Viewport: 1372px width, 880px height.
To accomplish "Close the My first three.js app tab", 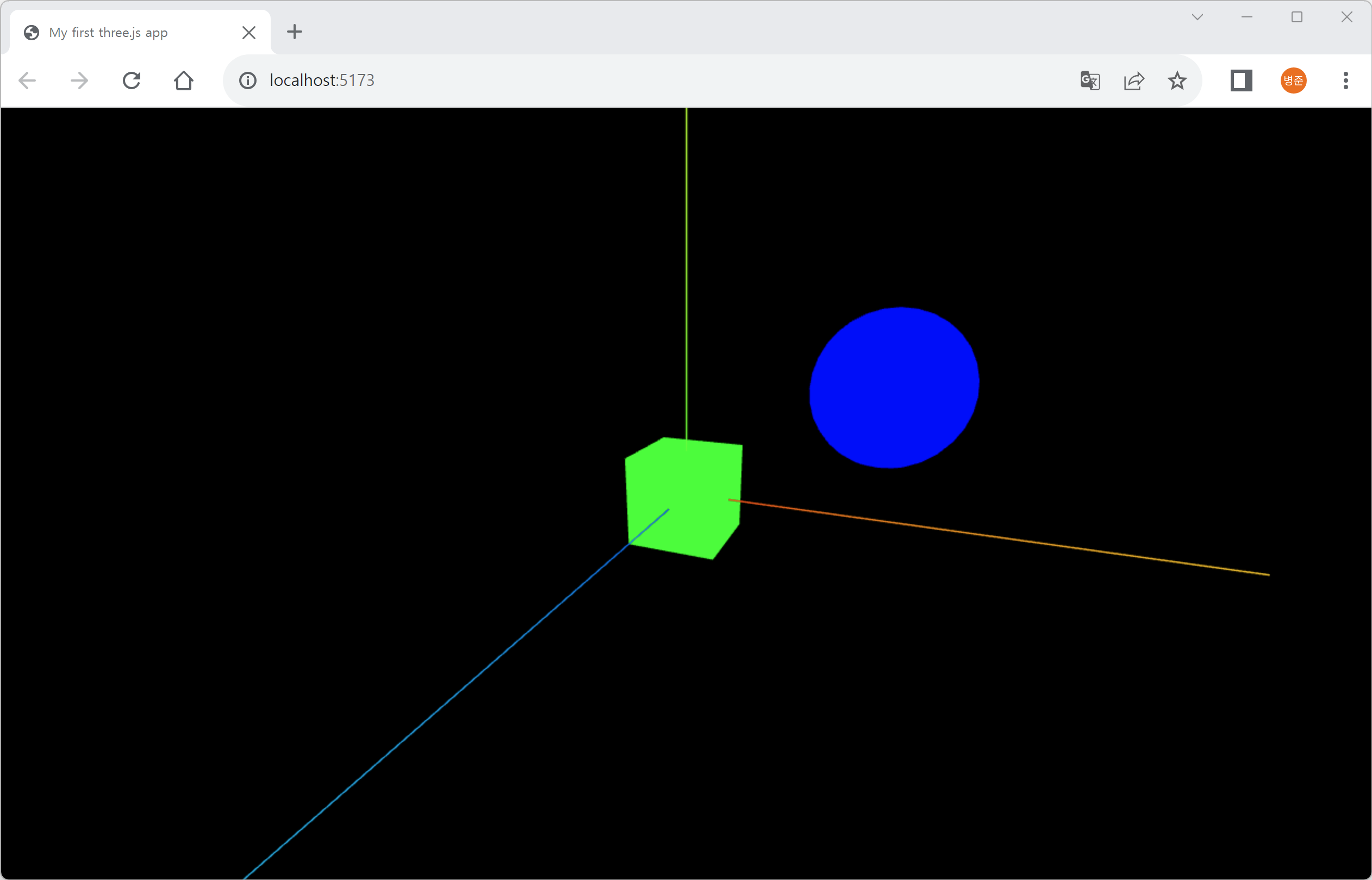I will 249,33.
